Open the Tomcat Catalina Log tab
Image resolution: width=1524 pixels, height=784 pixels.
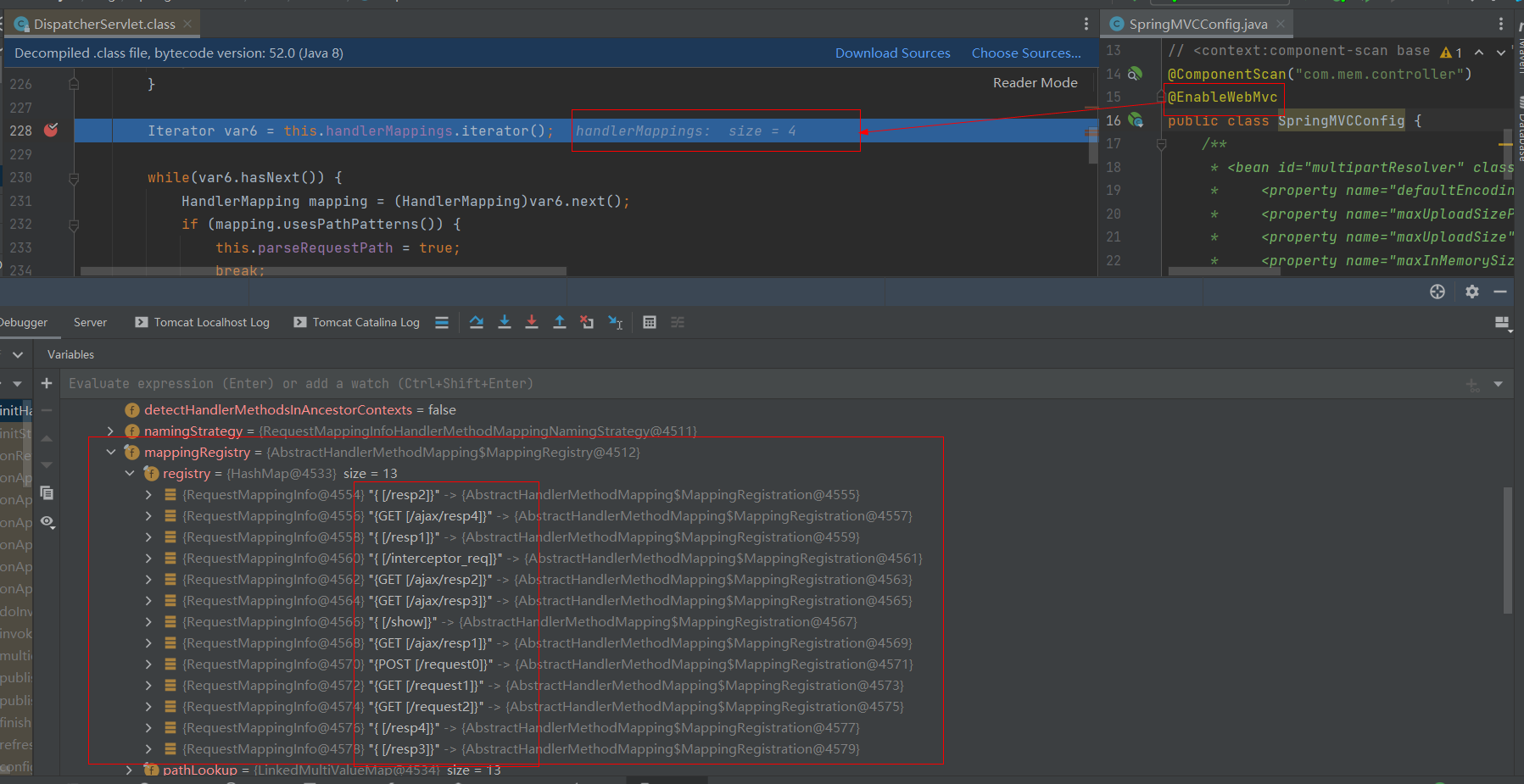[x=356, y=322]
